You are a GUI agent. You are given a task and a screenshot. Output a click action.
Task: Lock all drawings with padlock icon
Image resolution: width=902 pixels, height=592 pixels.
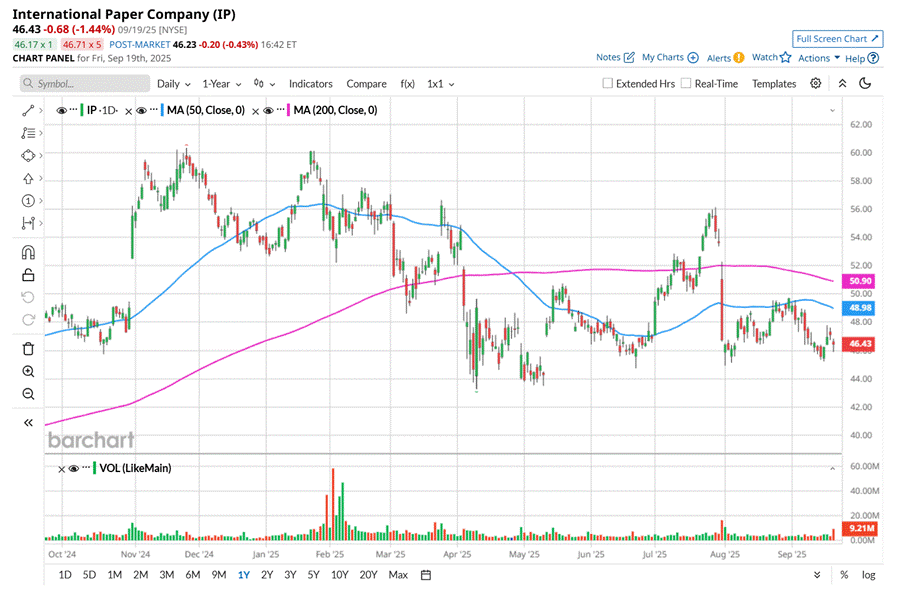[28, 274]
